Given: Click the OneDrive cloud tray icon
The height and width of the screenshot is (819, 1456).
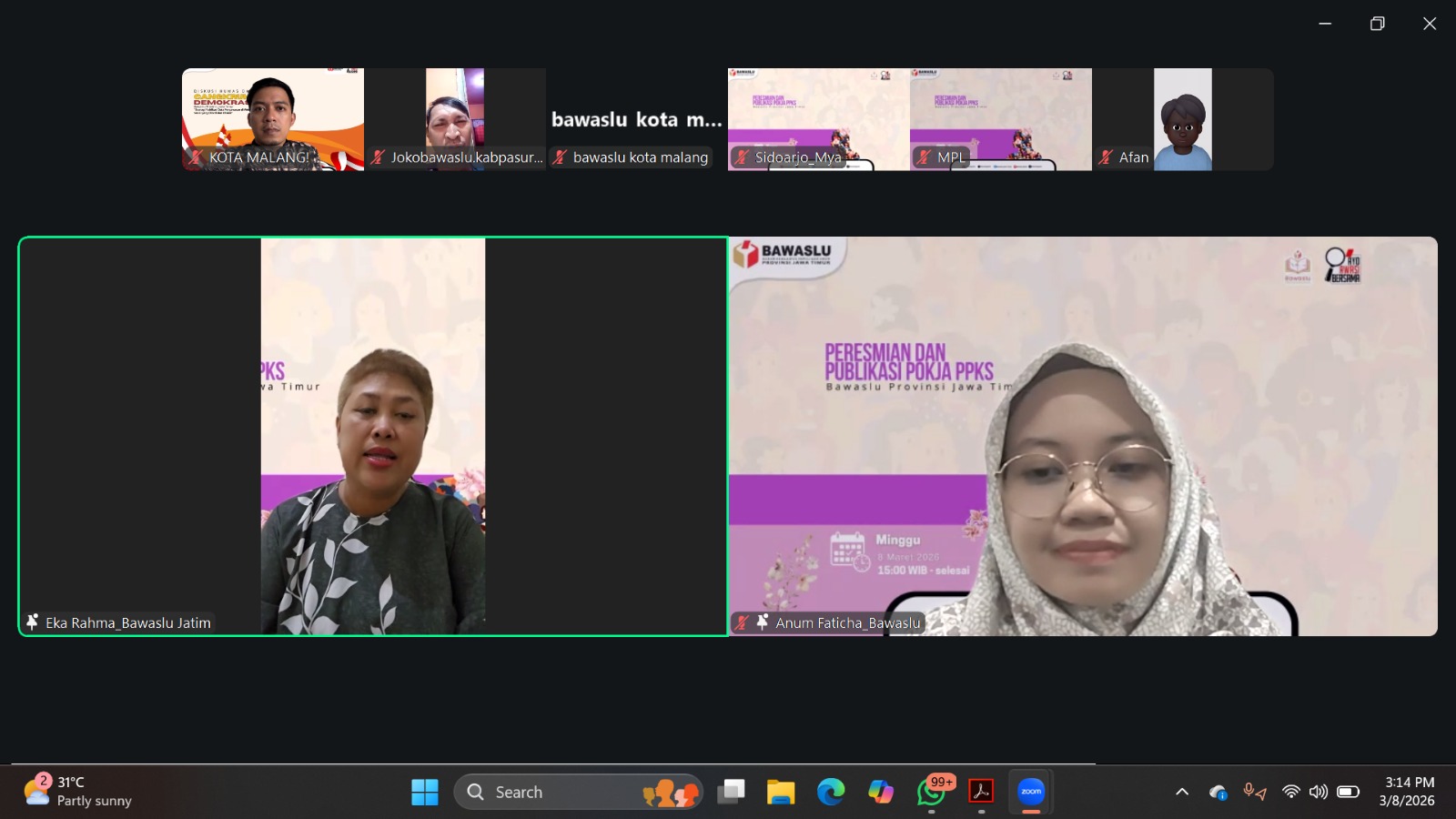Looking at the screenshot, I should point(1218,793).
